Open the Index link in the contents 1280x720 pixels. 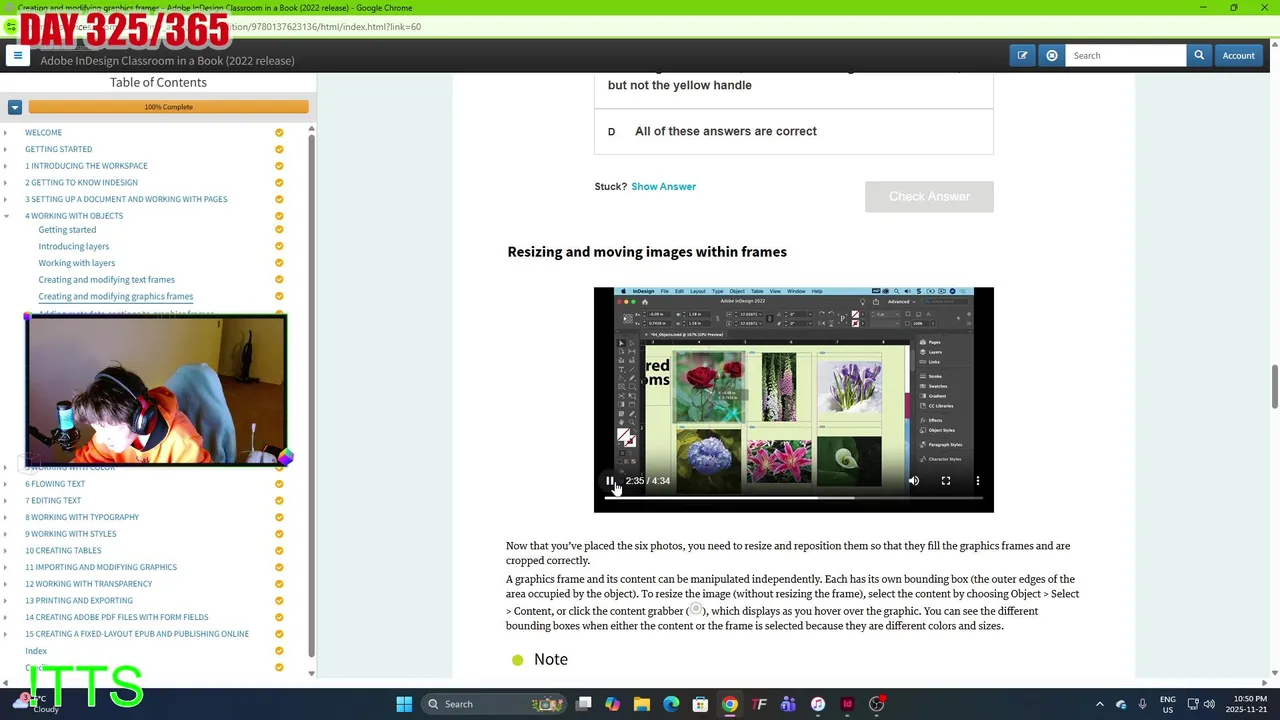pyautogui.click(x=36, y=651)
